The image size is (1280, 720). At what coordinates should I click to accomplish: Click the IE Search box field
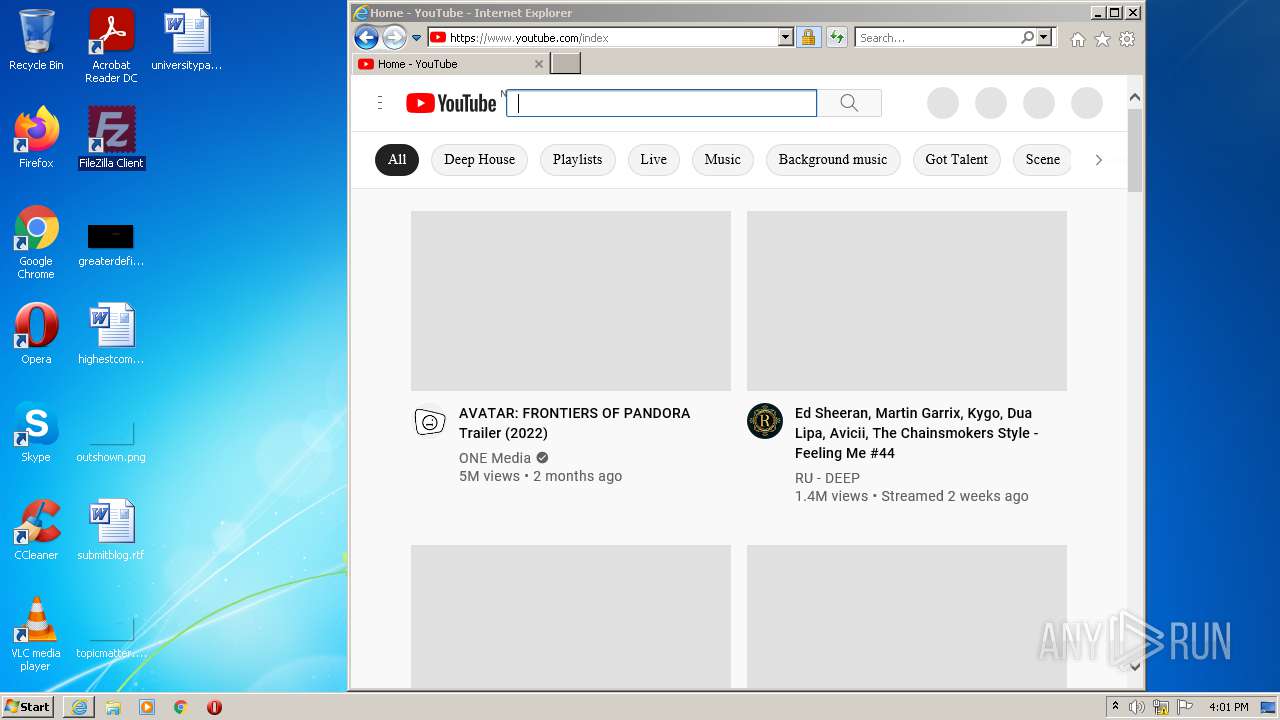tap(937, 38)
